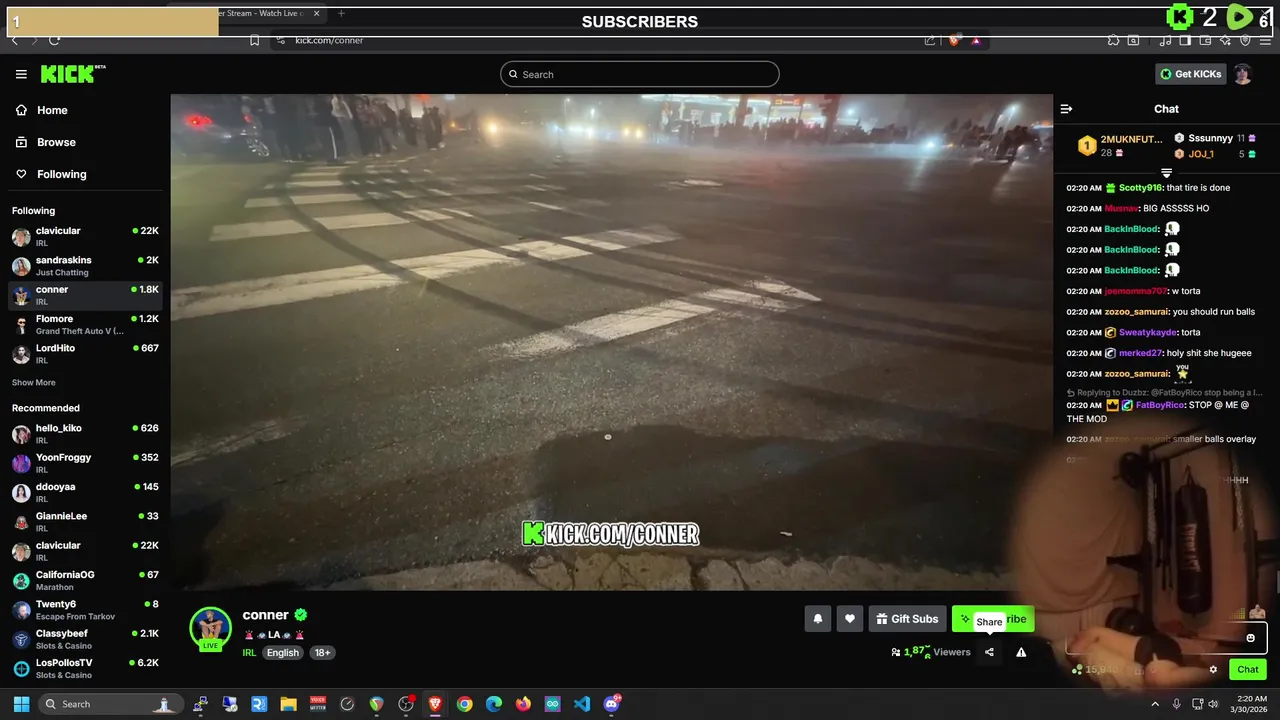
Task: Open Microsoft Edge from taskbar
Action: (x=494, y=704)
